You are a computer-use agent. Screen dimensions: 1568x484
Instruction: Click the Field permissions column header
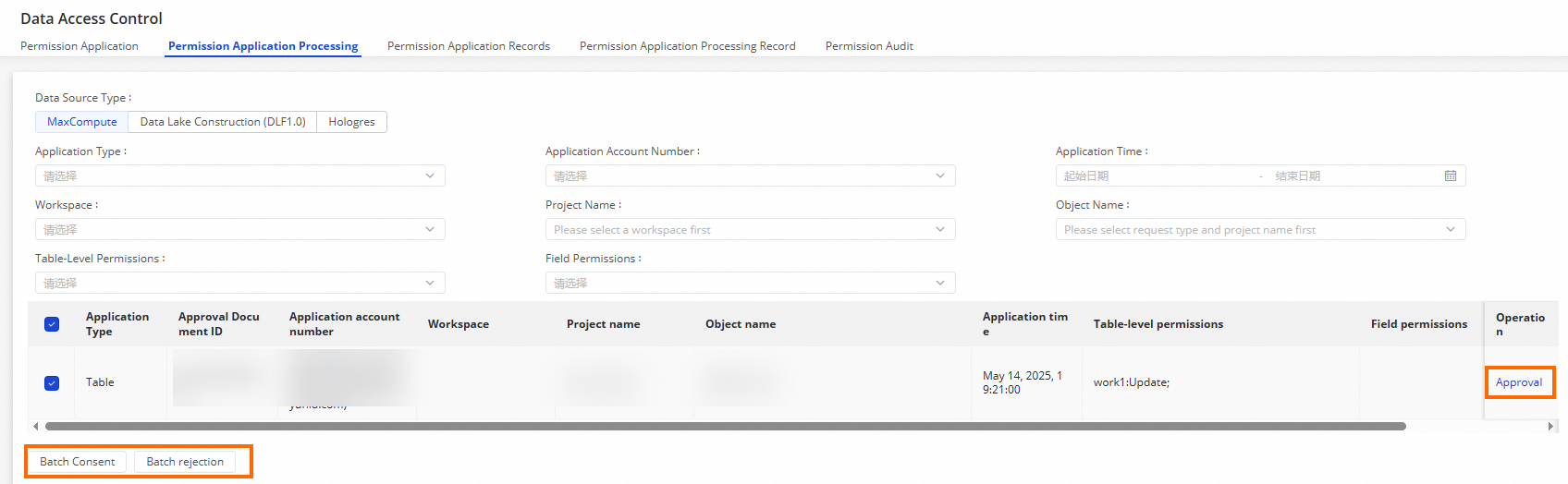pos(1419,324)
